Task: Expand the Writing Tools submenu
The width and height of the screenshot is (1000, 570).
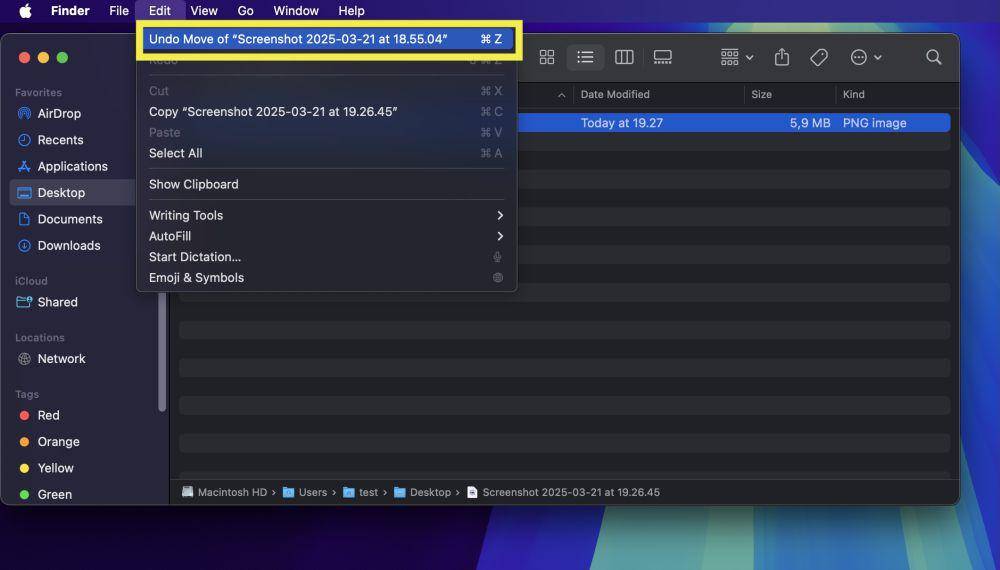Action: click(x=327, y=216)
